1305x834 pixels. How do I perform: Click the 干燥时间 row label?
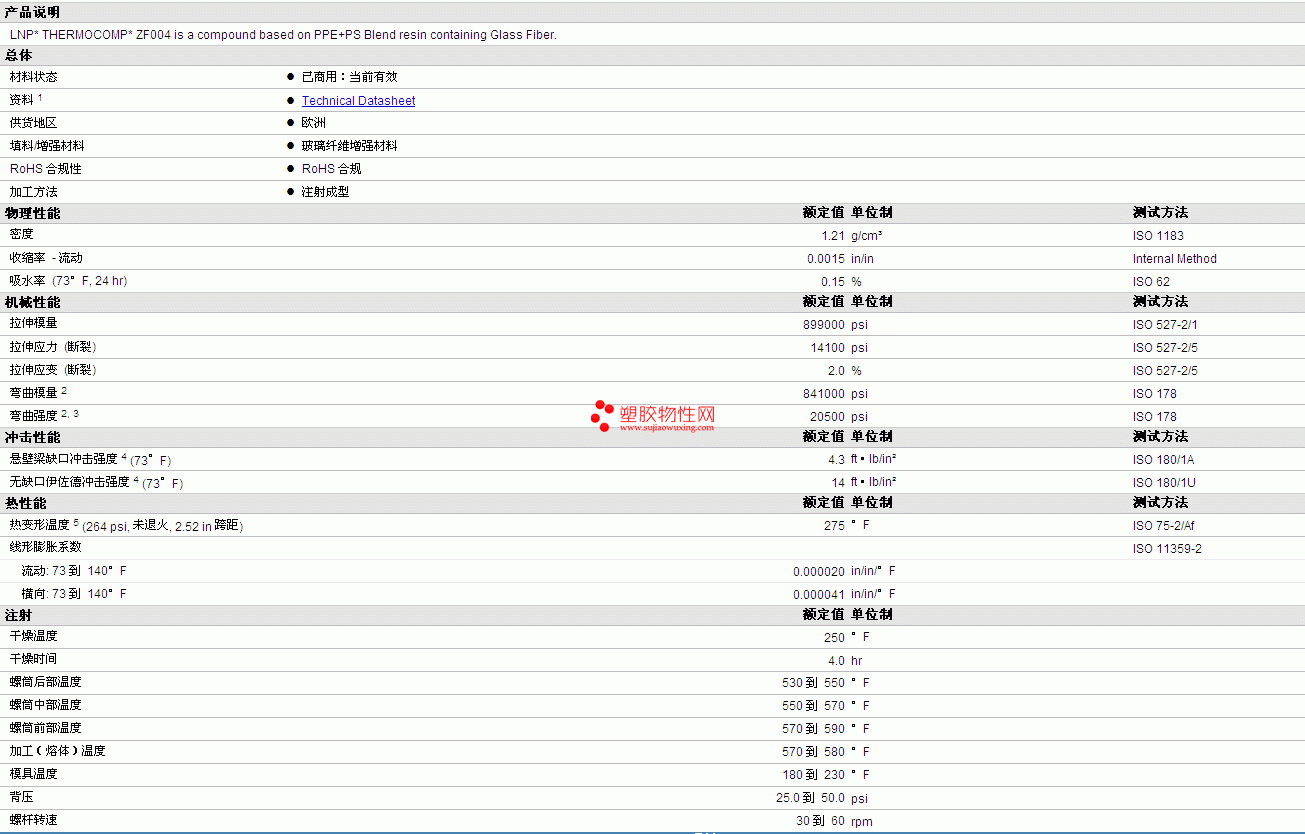pyautogui.click(x=34, y=659)
